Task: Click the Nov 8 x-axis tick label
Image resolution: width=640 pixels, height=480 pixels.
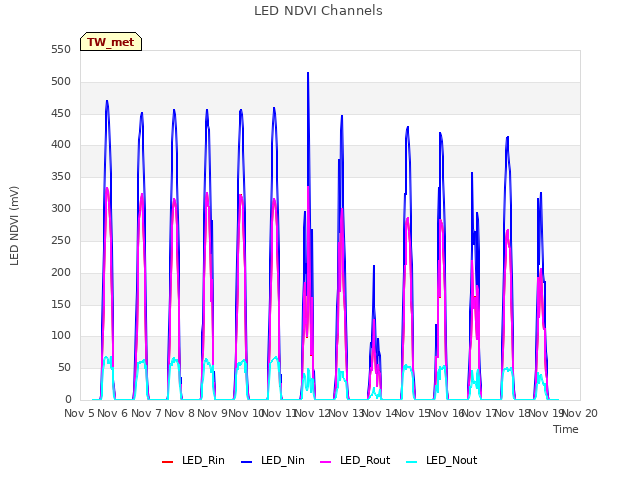Action: click(x=179, y=413)
